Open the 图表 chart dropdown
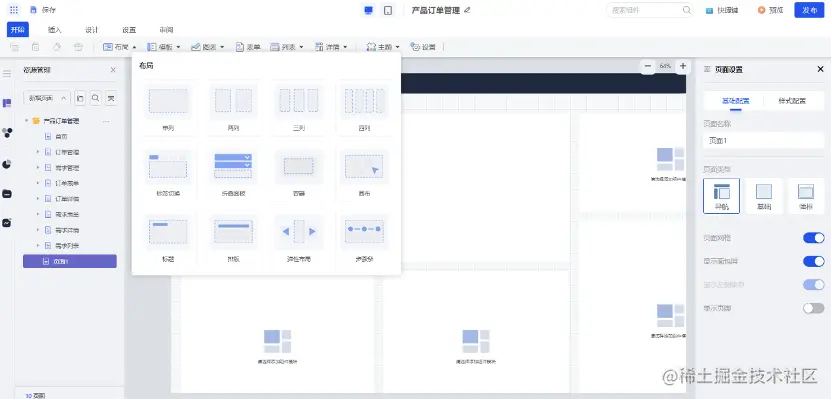Screen dimensions: 832x400 pos(207,47)
